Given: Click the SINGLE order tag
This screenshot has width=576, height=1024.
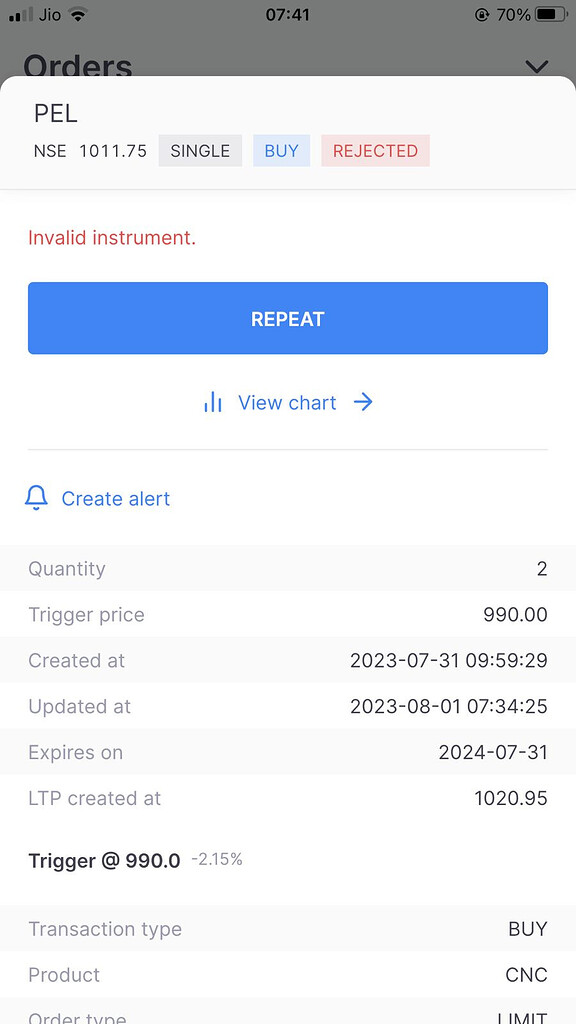Looking at the screenshot, I should click(200, 151).
